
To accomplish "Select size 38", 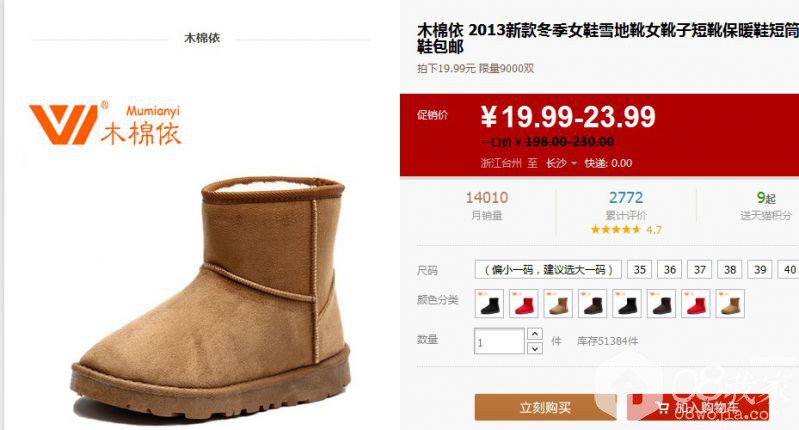I will coord(730,270).
